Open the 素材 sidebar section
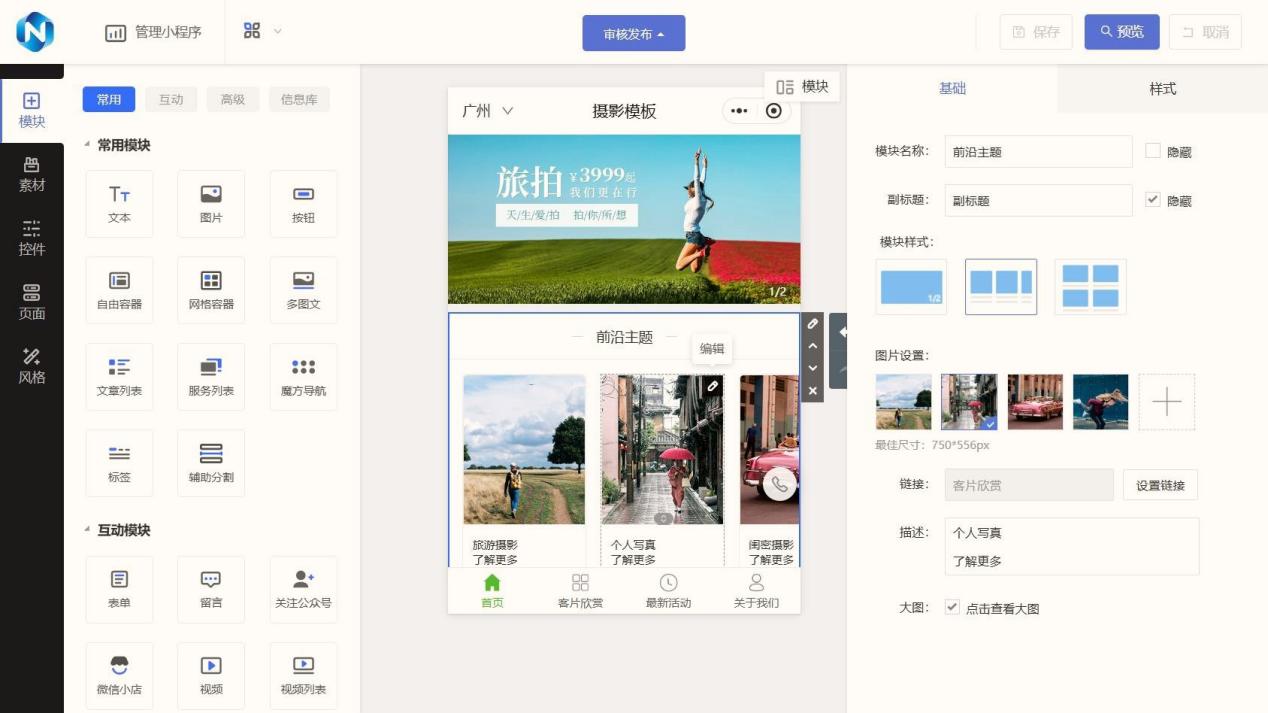1268x713 pixels. click(x=32, y=174)
